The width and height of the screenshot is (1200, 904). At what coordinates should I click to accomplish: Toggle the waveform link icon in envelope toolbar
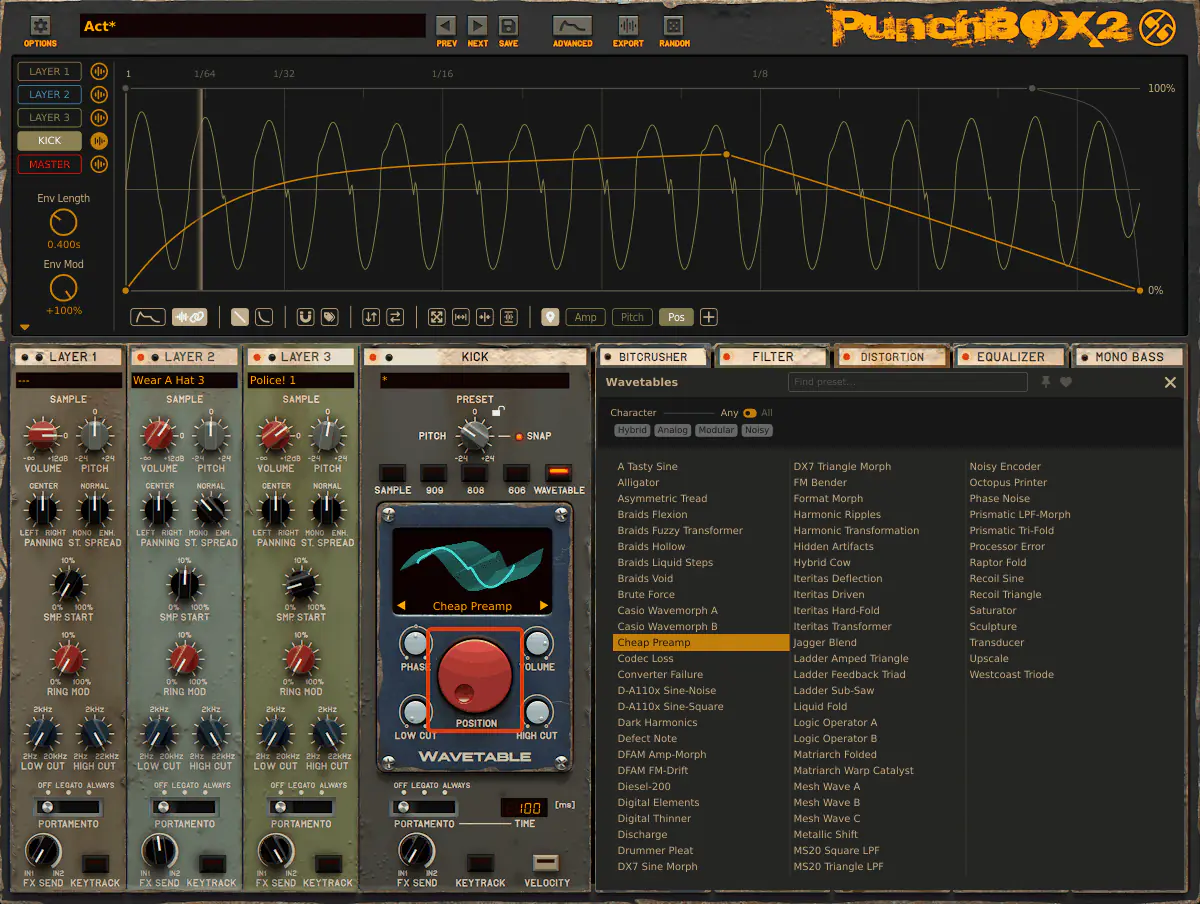click(x=189, y=317)
